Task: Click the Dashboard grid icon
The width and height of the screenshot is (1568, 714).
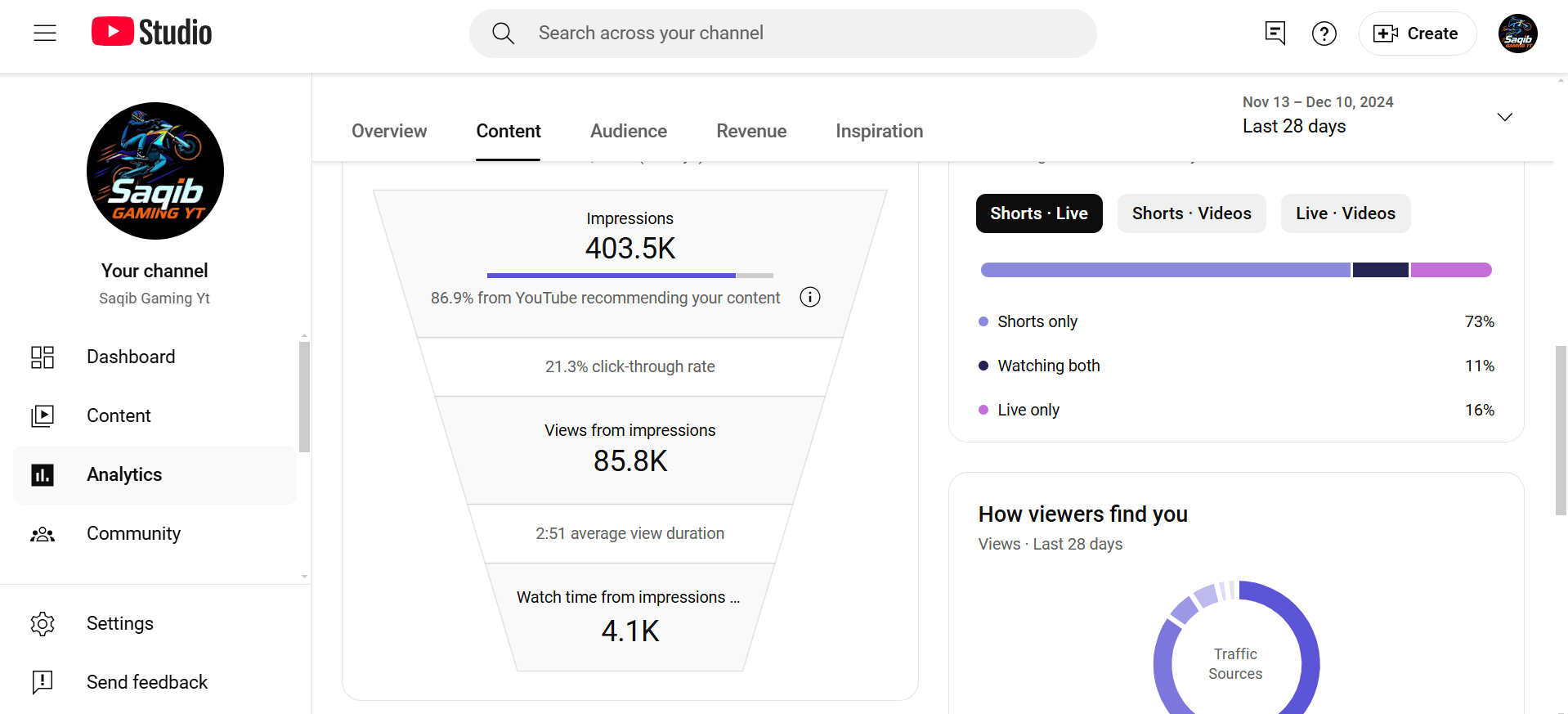Action: click(x=43, y=357)
